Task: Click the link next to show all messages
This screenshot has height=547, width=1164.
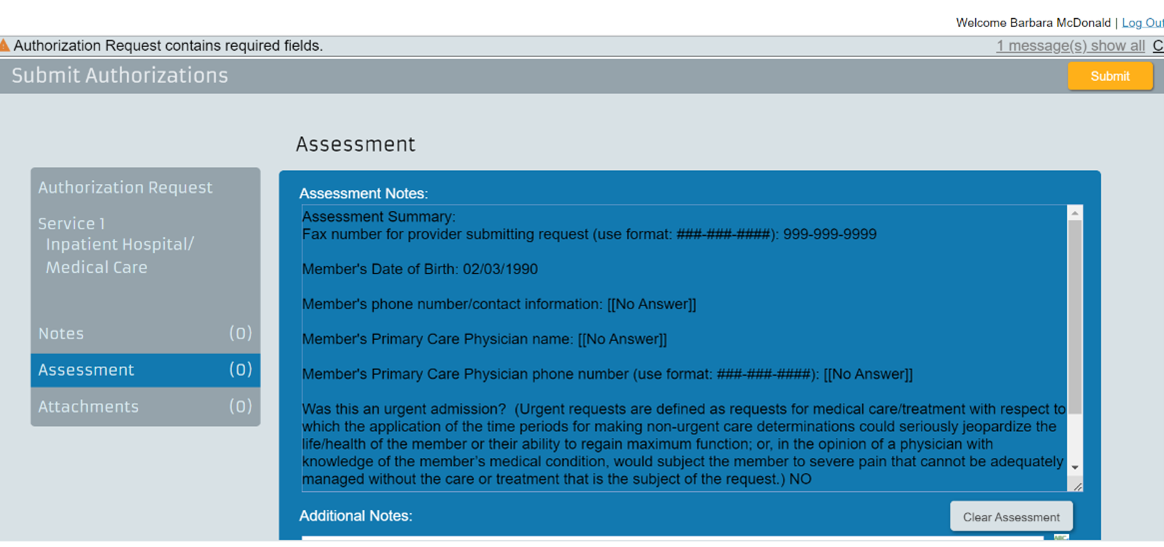Action: tap(1158, 46)
